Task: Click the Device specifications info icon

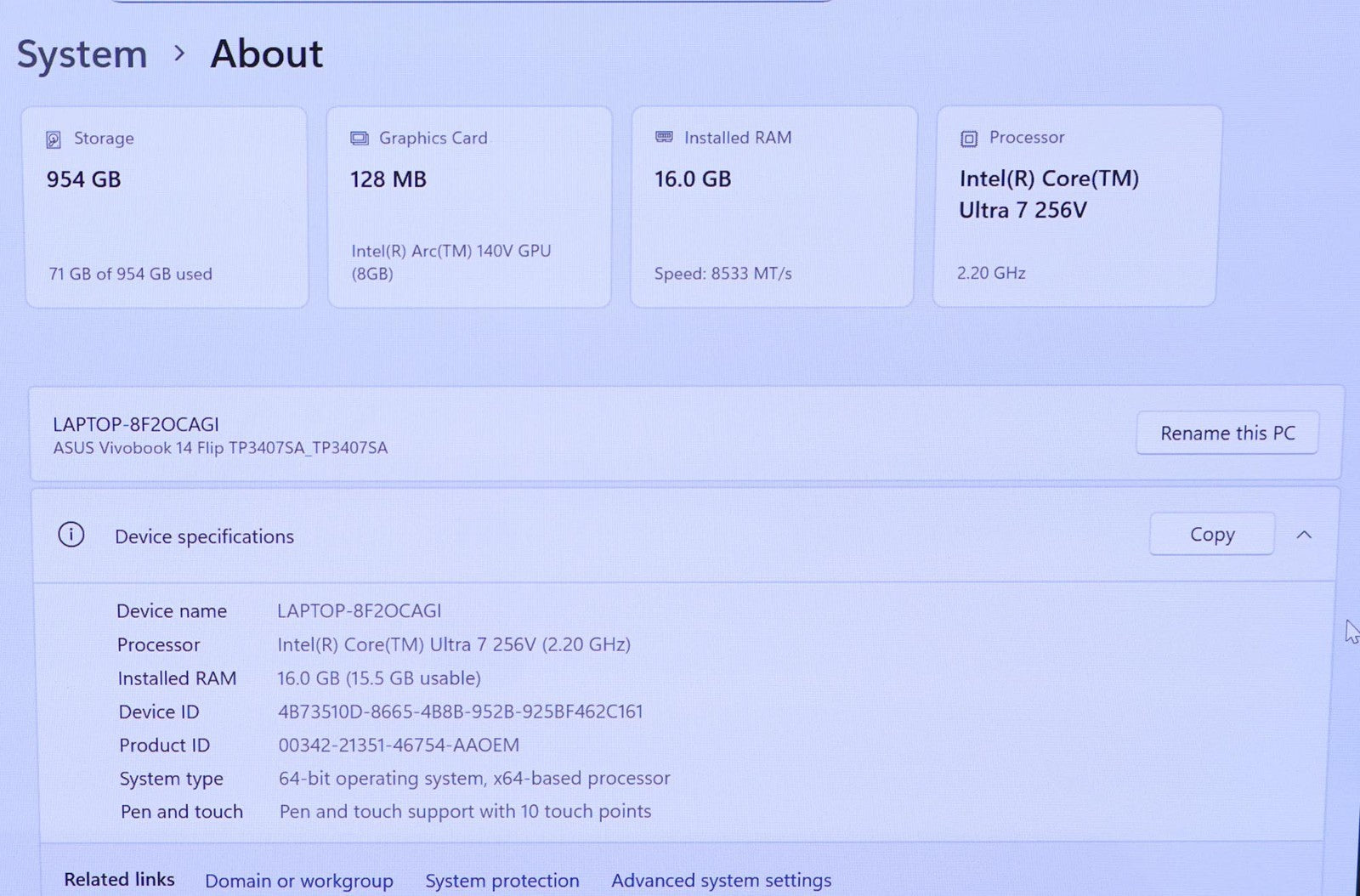Action: tap(71, 535)
